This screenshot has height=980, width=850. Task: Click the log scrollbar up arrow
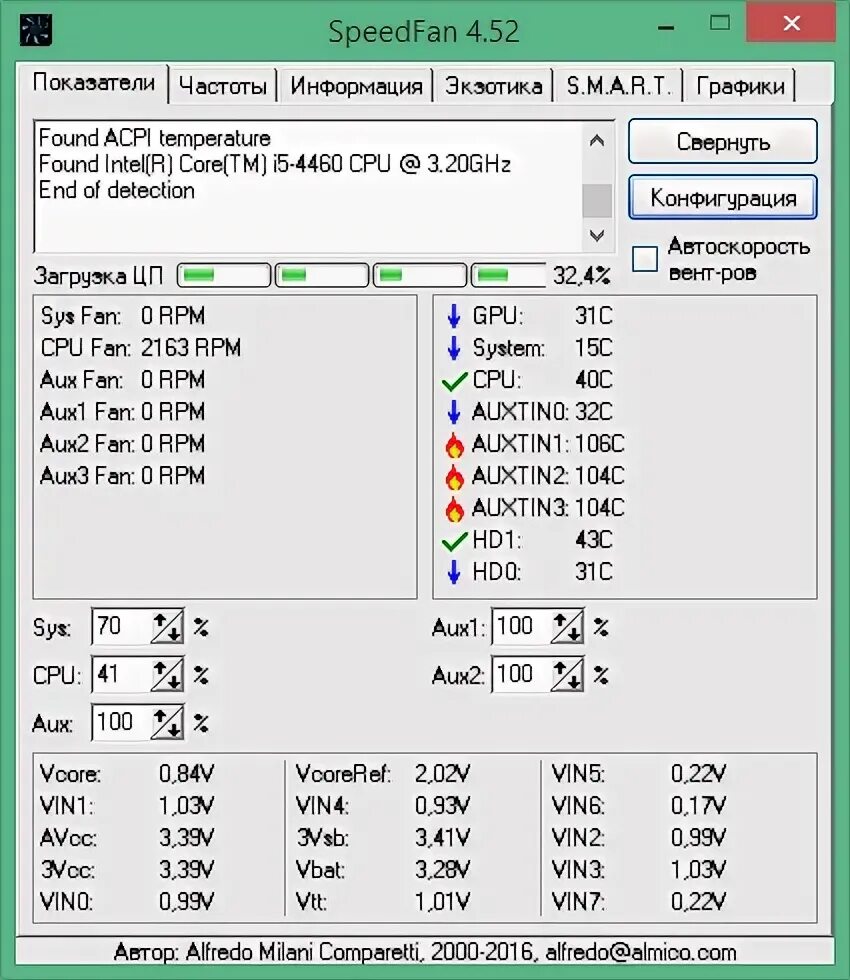tap(597, 141)
